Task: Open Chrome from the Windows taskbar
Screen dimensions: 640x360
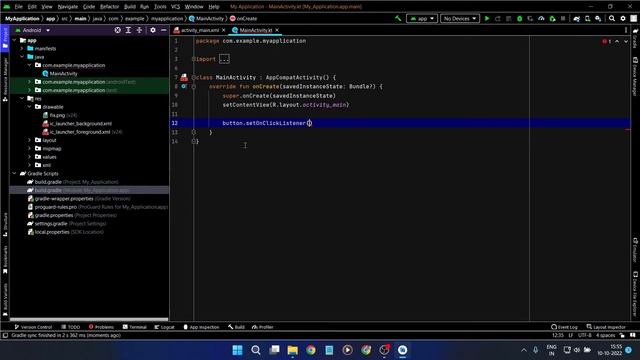Action: 311,350
